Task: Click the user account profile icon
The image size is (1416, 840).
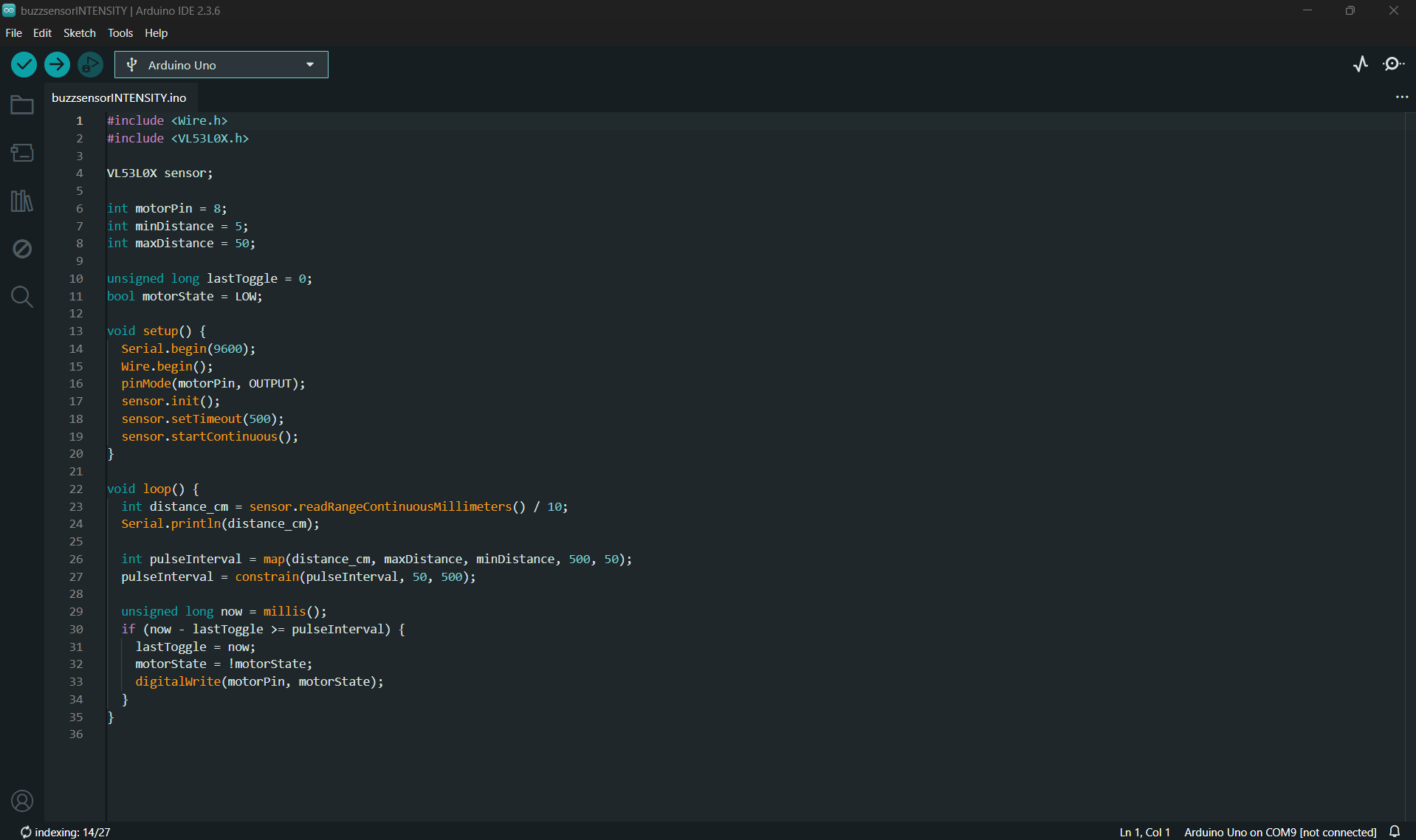Action: (22, 801)
